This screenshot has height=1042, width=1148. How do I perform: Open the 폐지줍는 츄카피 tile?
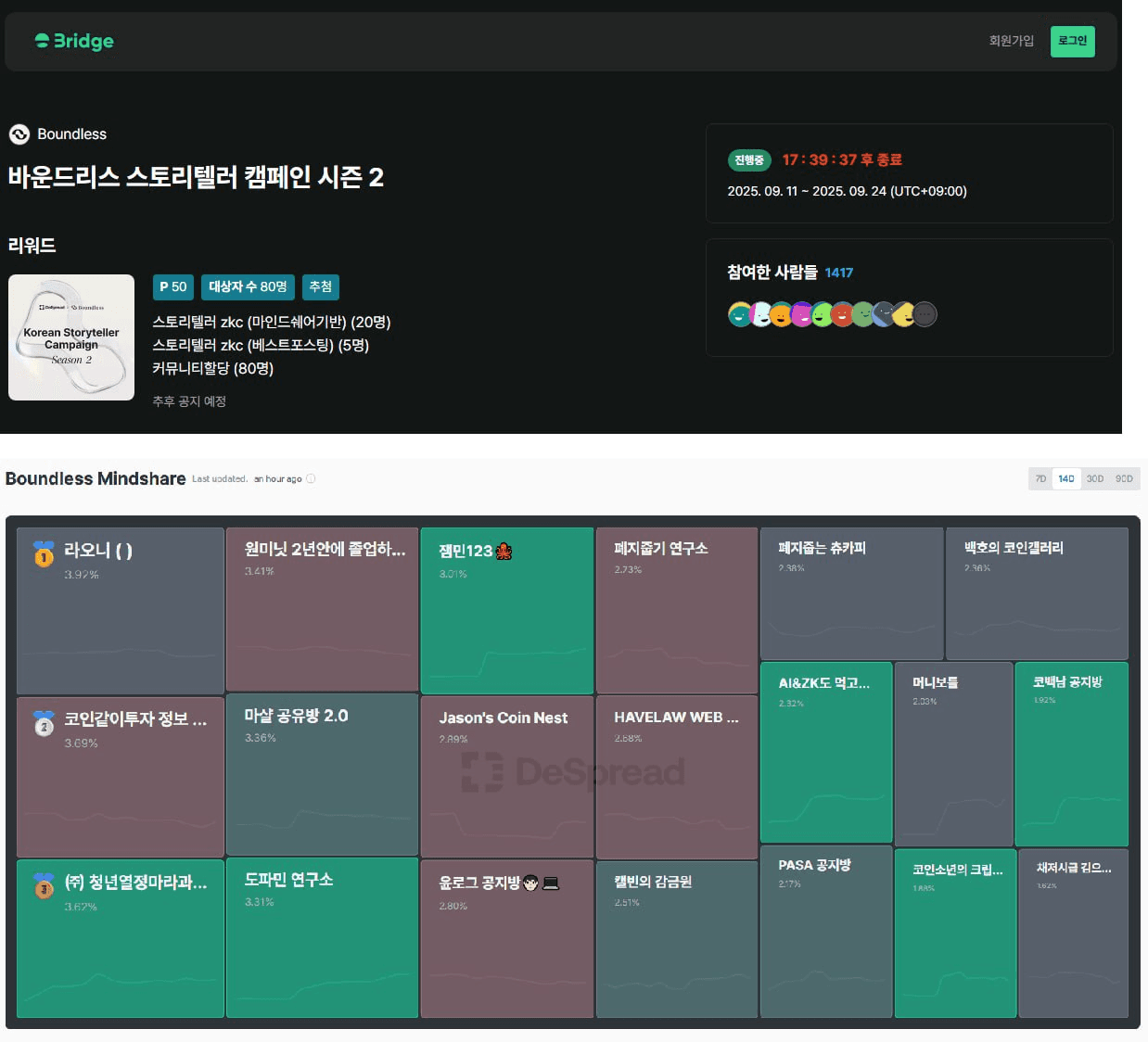click(851, 594)
